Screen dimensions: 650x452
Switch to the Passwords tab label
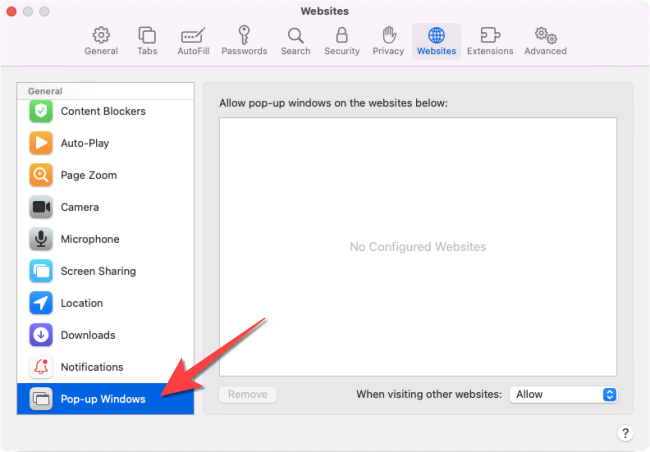(x=244, y=51)
